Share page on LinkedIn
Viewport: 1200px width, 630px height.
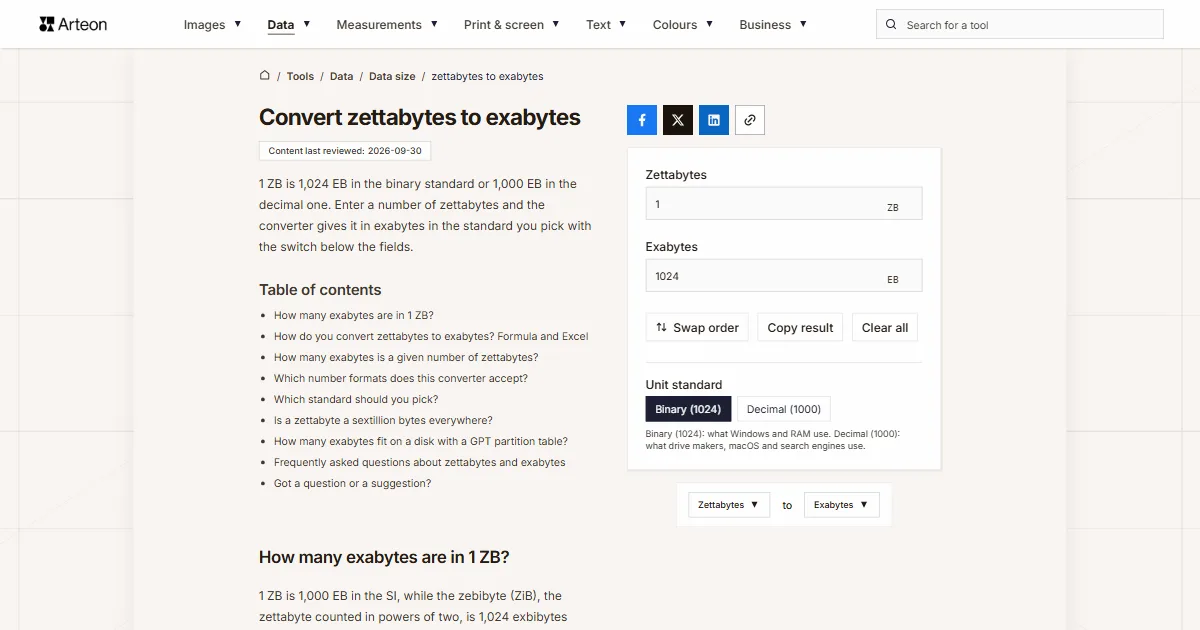[x=714, y=120]
